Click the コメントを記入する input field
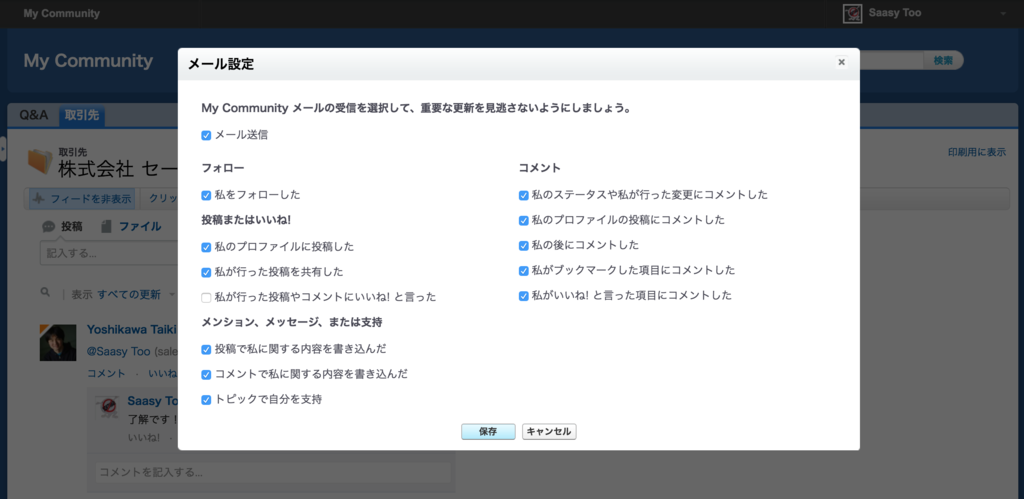 pyautogui.click(x=273, y=472)
